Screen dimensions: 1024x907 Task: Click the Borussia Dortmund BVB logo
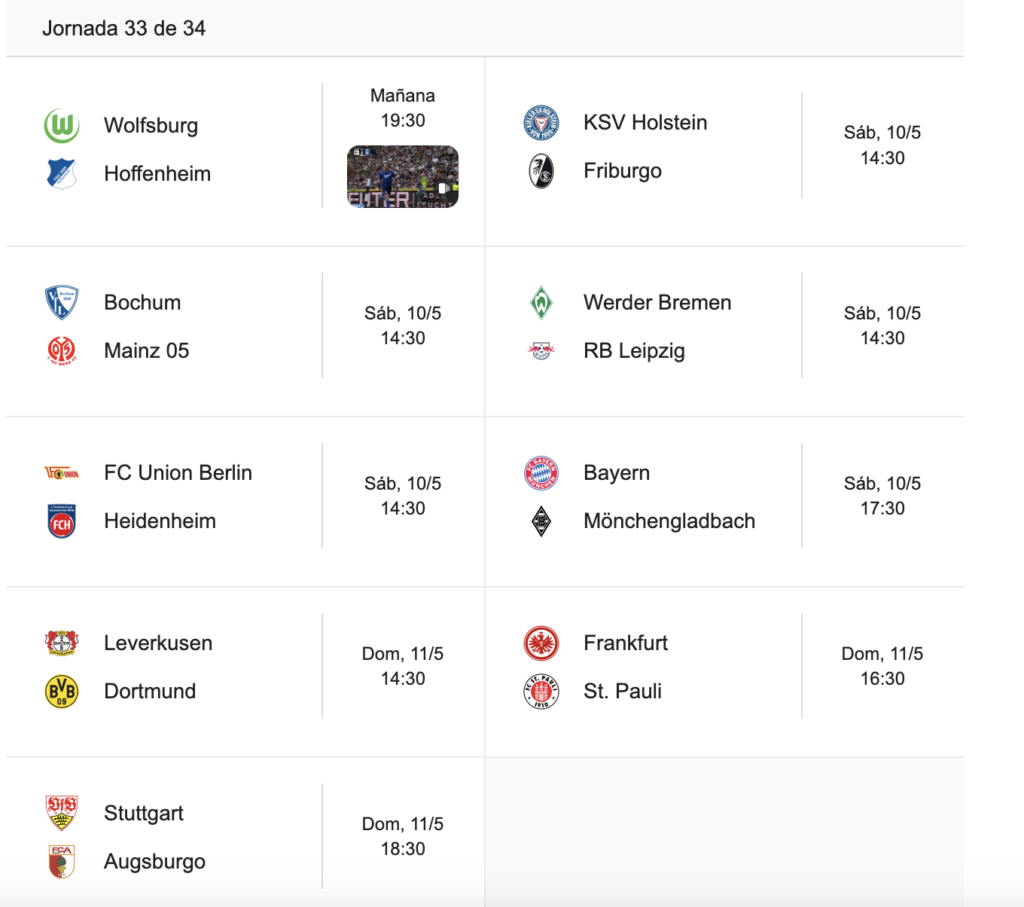(x=61, y=692)
